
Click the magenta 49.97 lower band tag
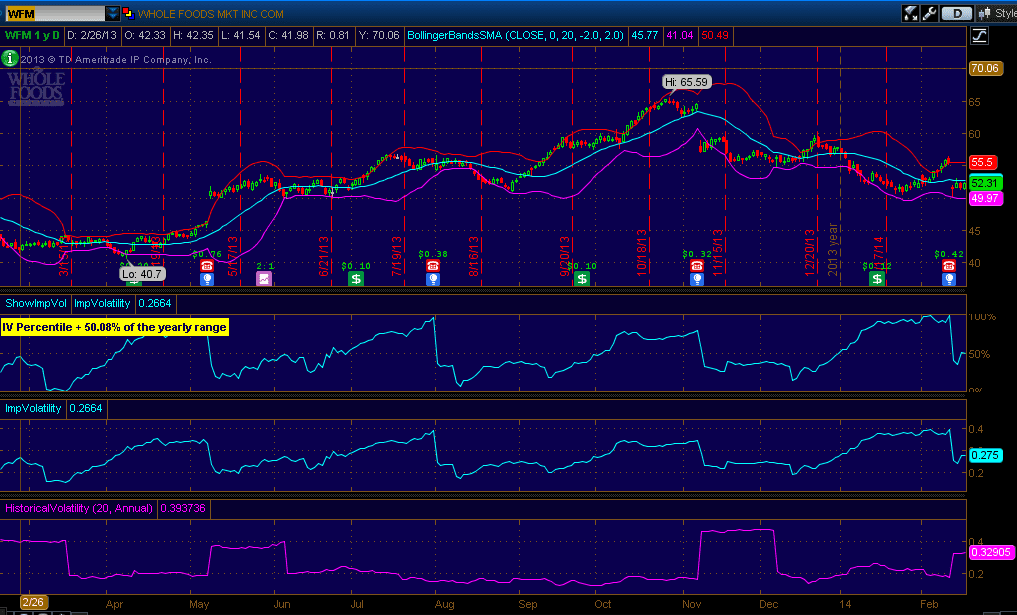click(985, 199)
